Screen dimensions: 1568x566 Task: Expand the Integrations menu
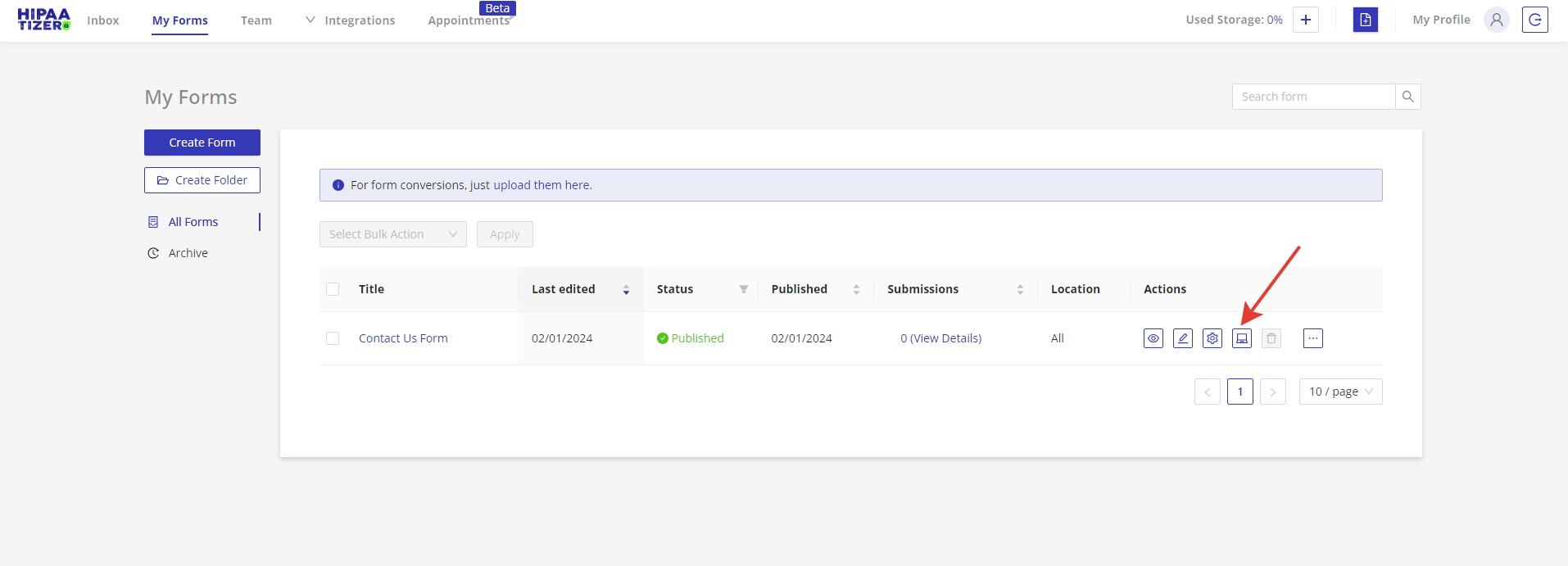[351, 20]
